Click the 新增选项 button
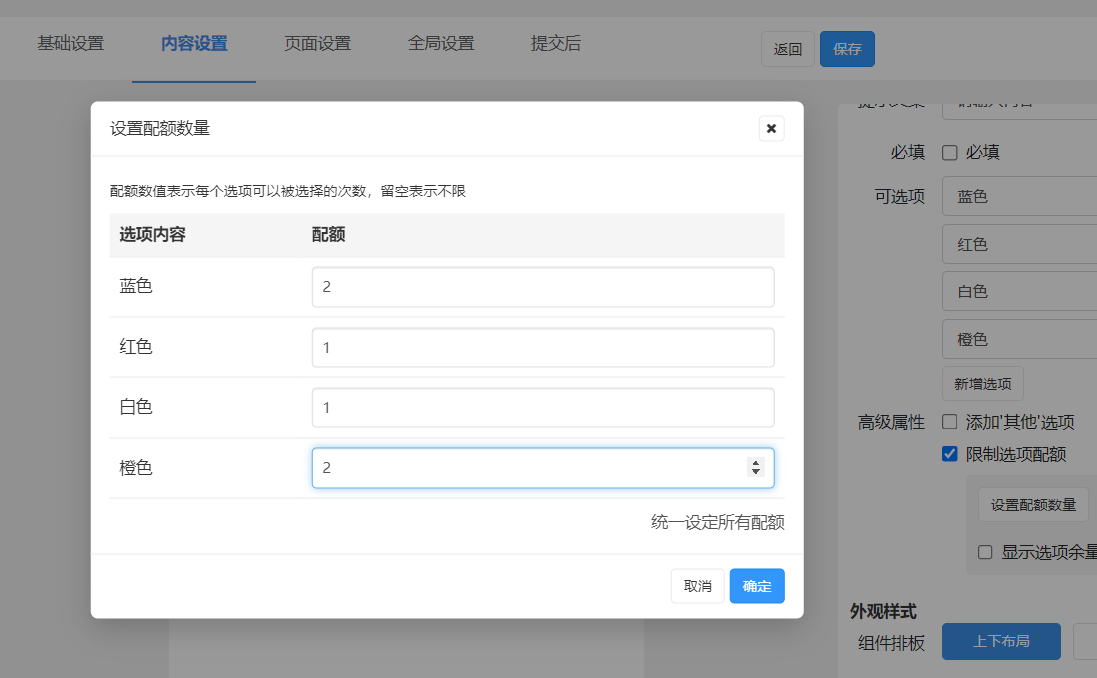The image size is (1097, 678). (982, 384)
